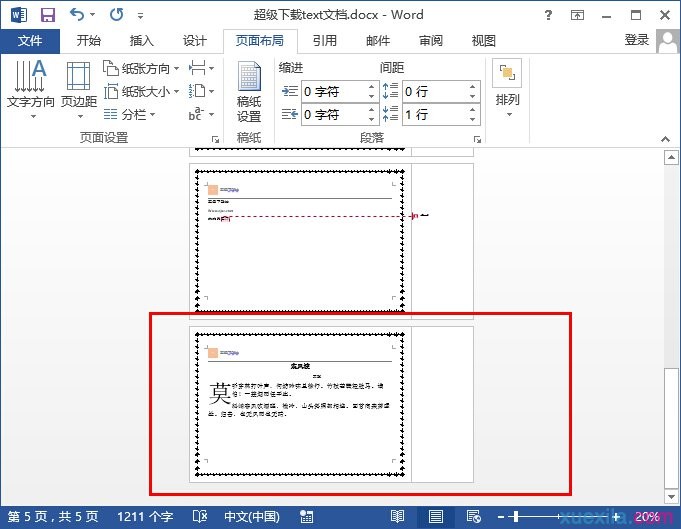Click the Save icon in quick access toolbar
The height and width of the screenshot is (529, 681).
[x=48, y=15]
